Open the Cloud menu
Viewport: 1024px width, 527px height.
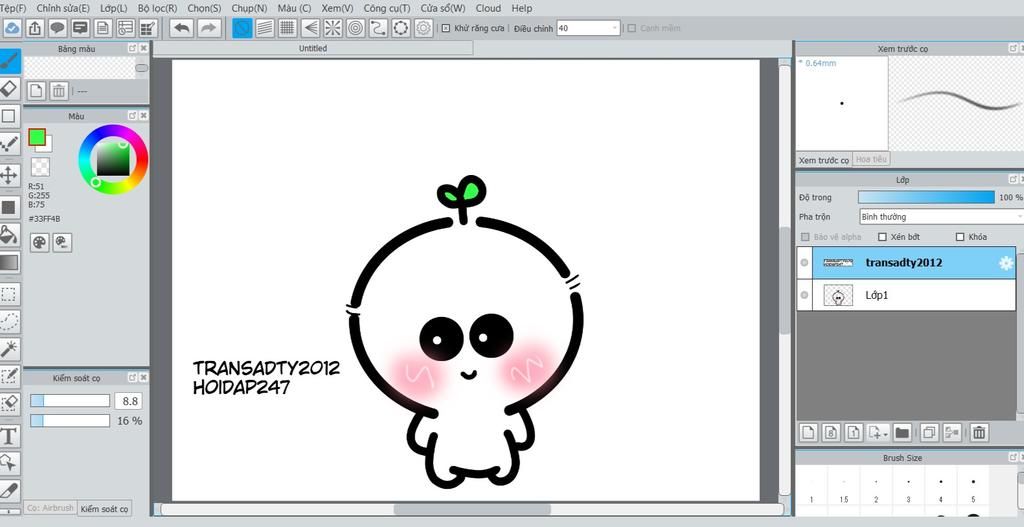488,8
